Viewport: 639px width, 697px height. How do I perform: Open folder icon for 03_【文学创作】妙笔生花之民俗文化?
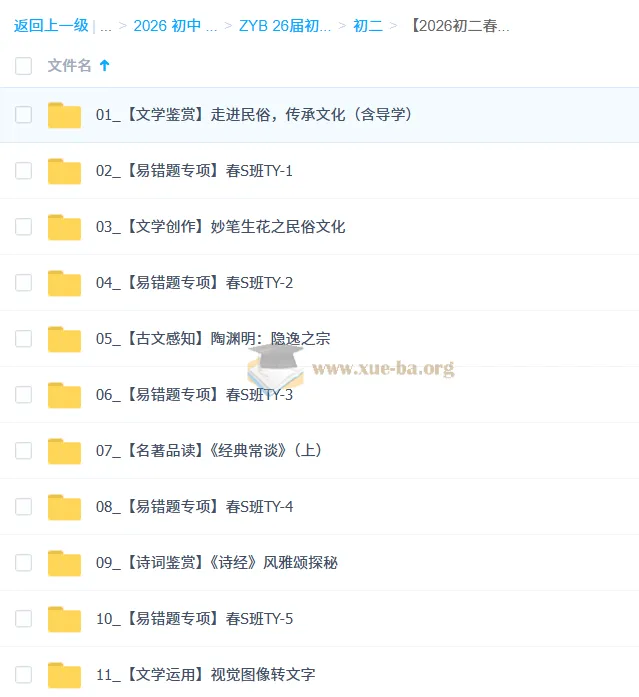[x=64, y=227]
